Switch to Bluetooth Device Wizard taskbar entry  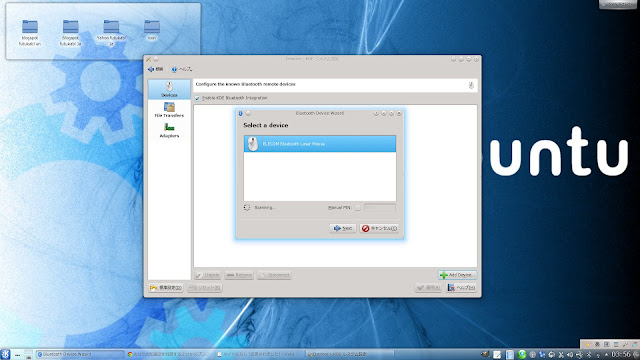(x=80, y=354)
